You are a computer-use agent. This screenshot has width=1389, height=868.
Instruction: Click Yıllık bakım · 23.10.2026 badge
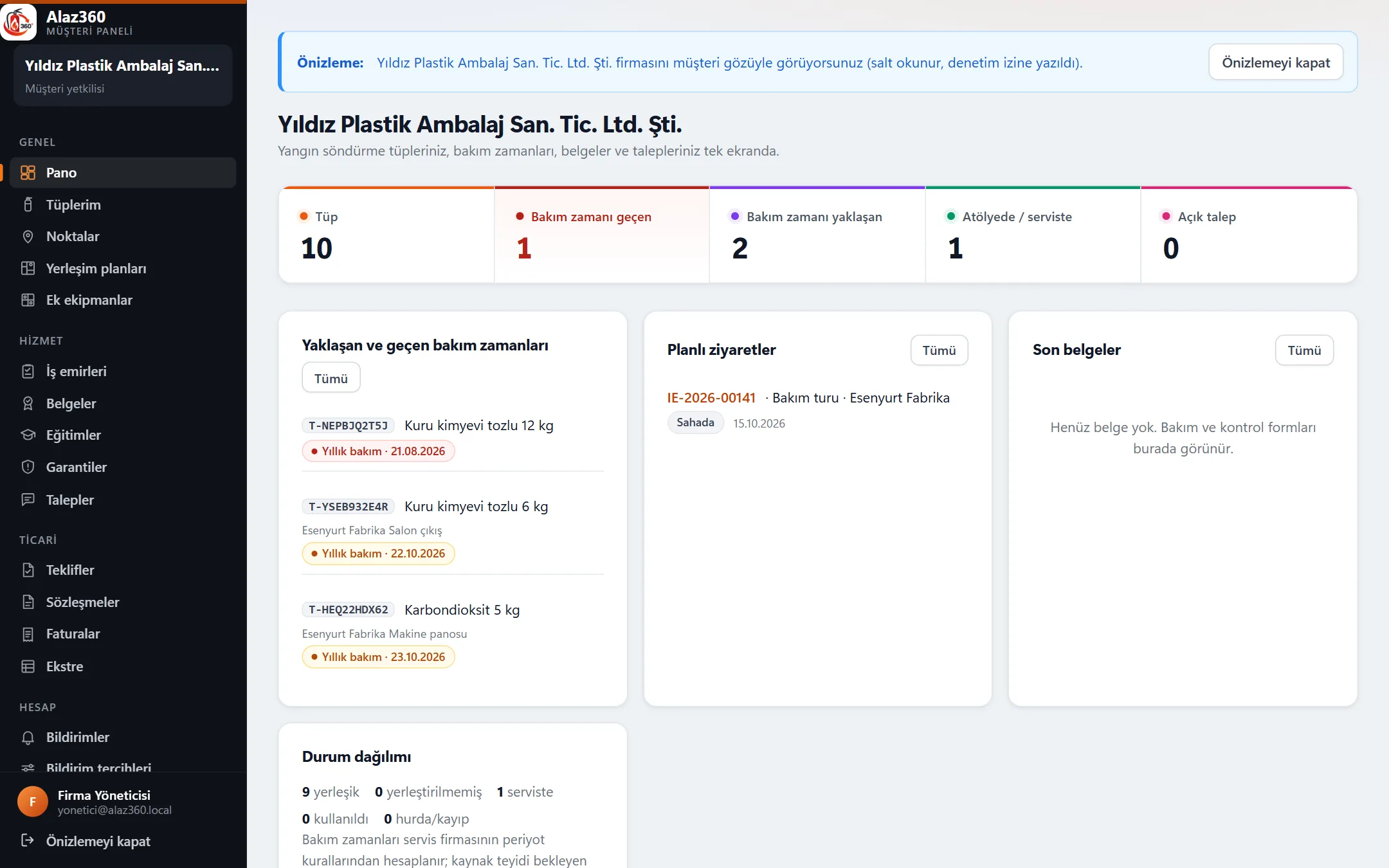pos(378,657)
